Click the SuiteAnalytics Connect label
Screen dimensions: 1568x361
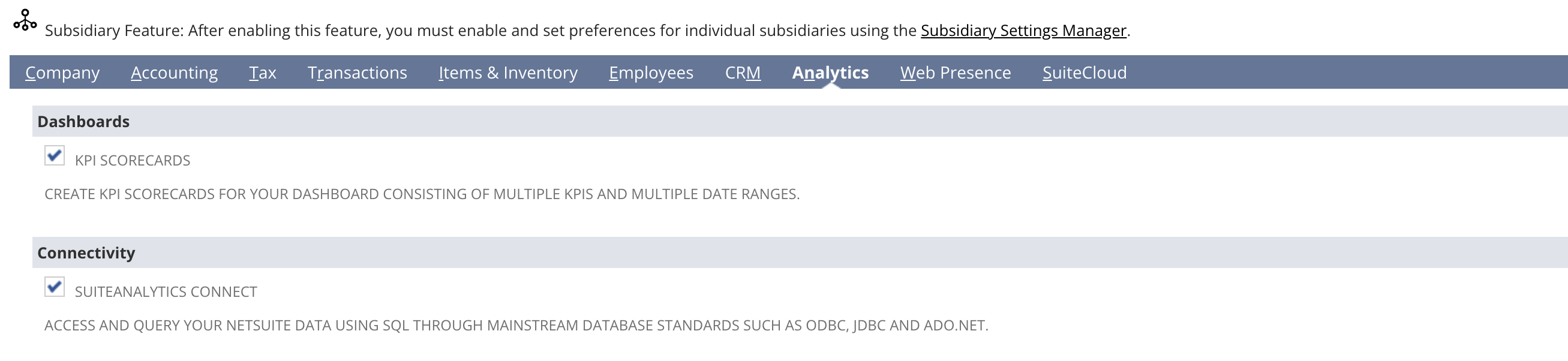click(x=166, y=291)
